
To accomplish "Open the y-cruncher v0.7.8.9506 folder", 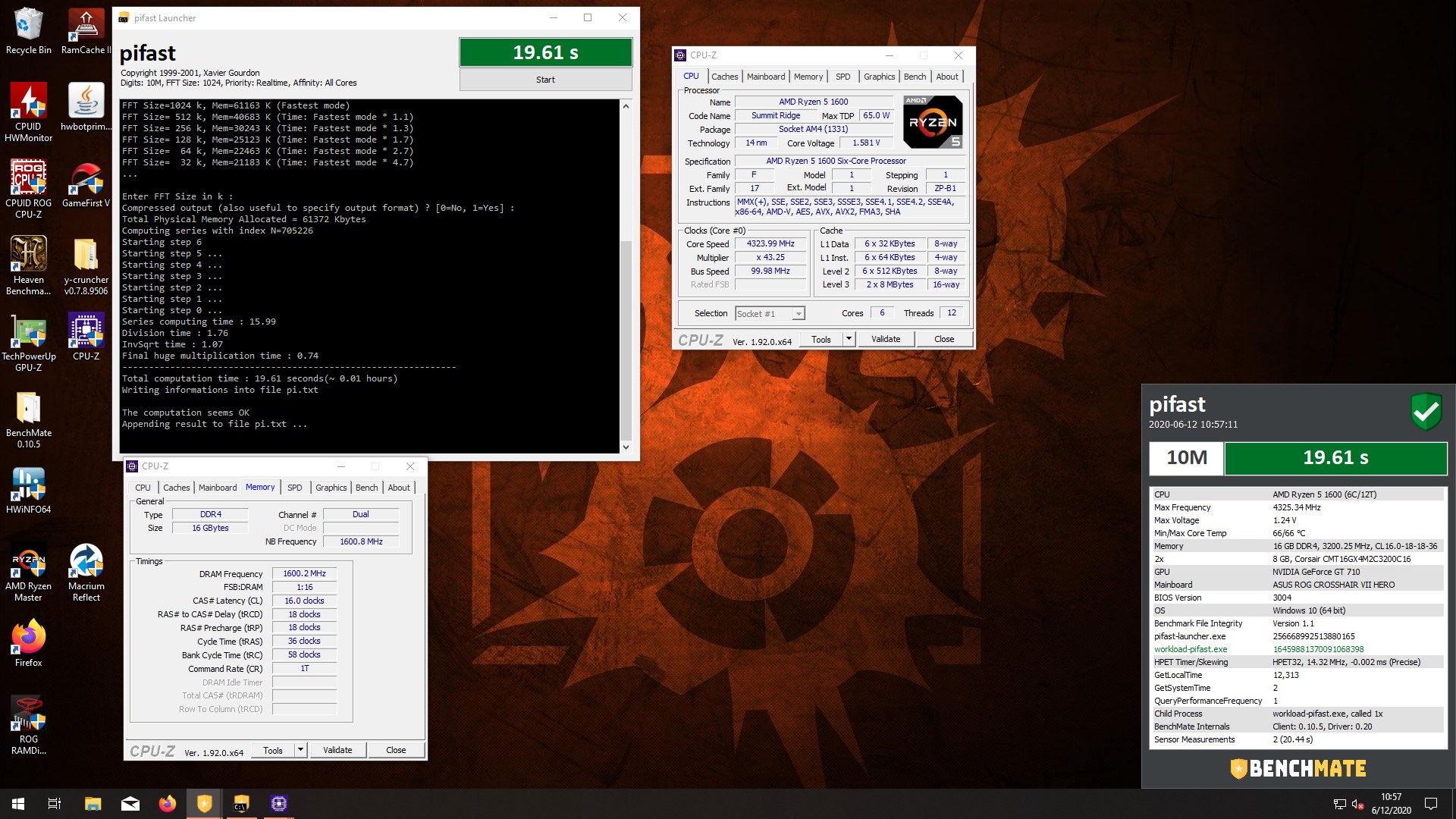I will click(86, 265).
